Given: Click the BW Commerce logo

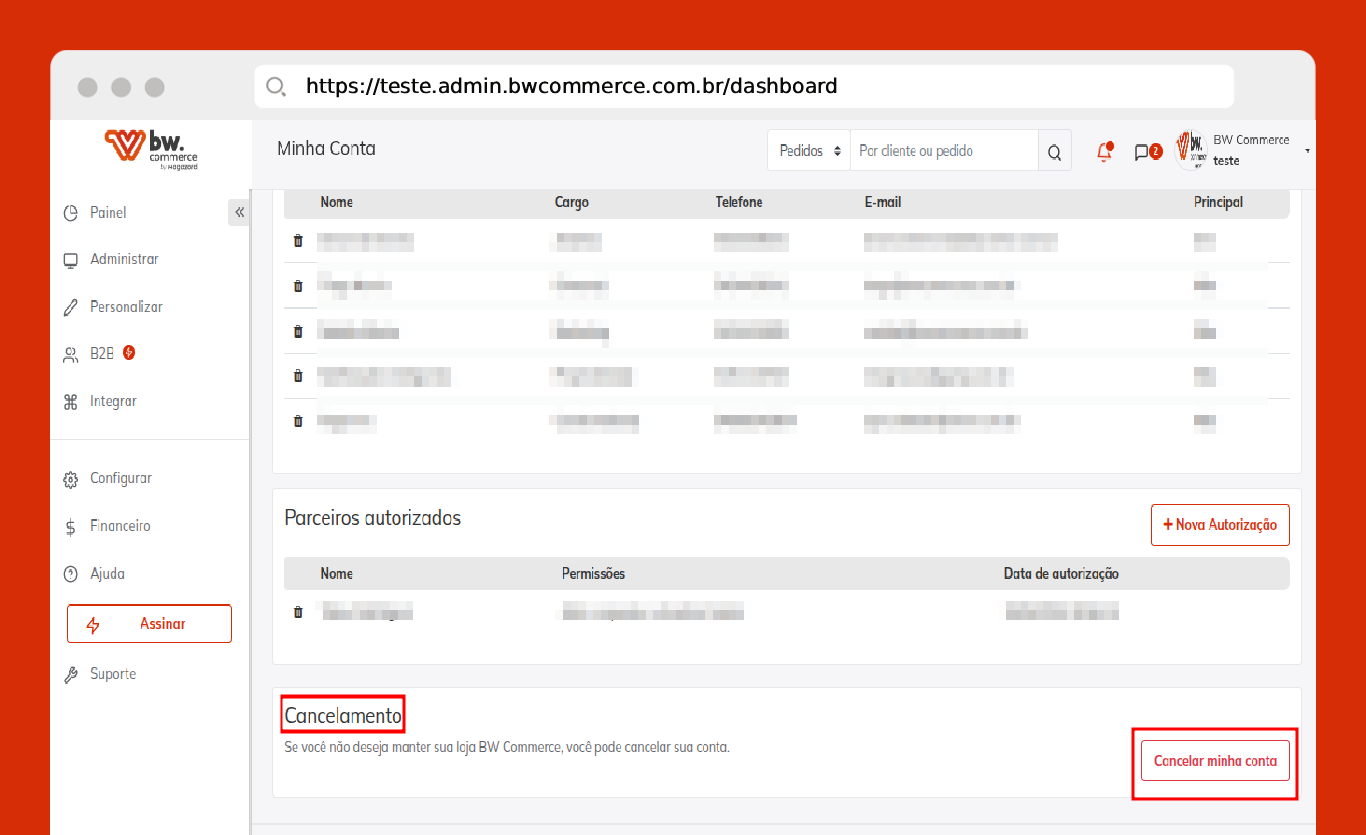Looking at the screenshot, I should coord(151,148).
